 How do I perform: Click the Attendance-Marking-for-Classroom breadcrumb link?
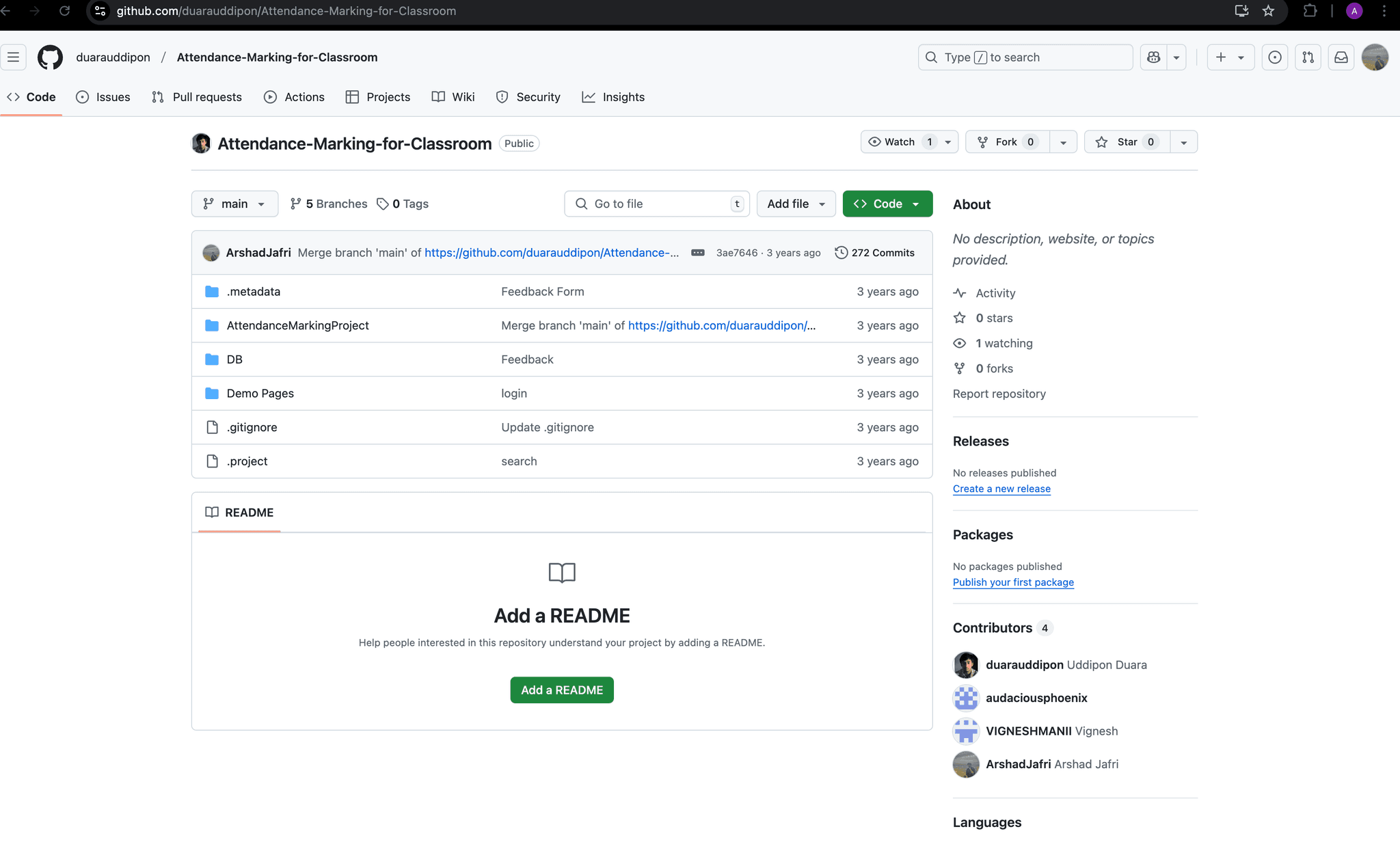click(277, 57)
